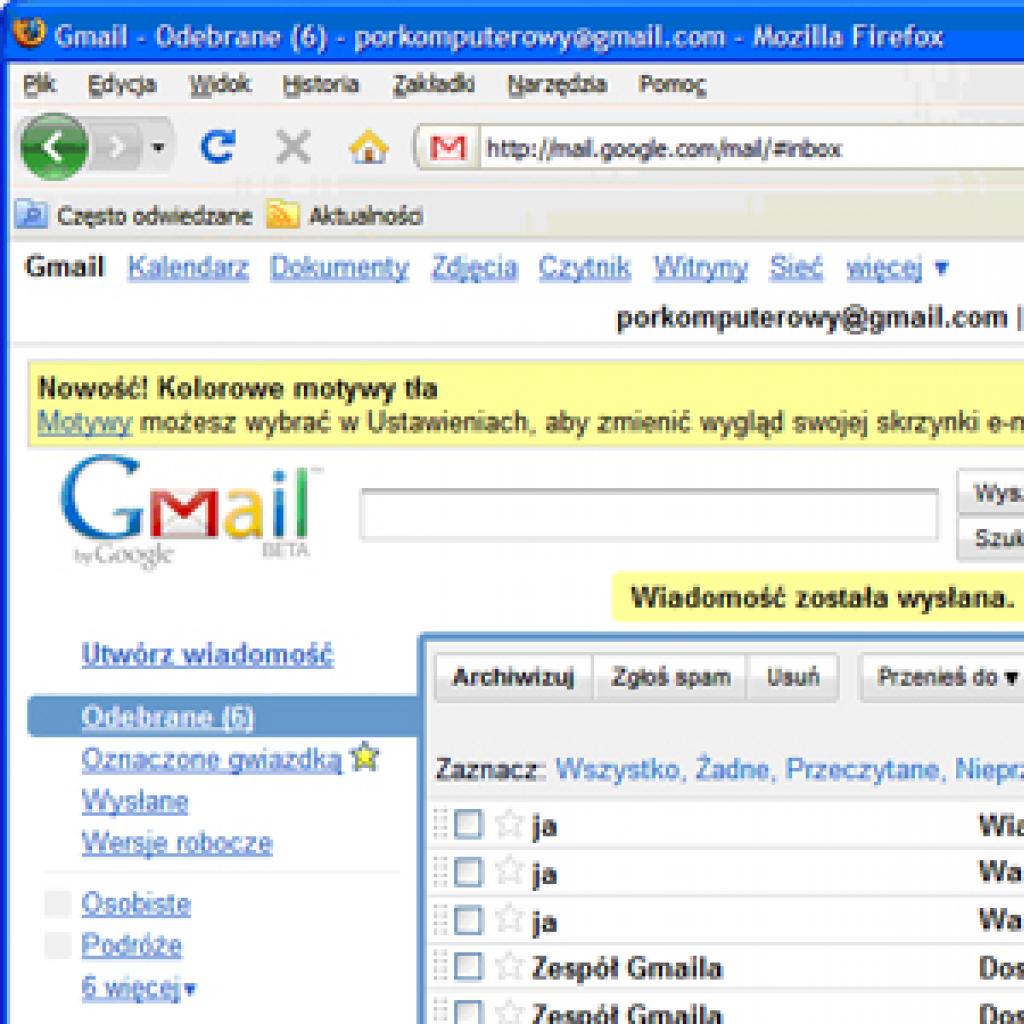Click the Gmail site favicon in address bar

tap(448, 148)
